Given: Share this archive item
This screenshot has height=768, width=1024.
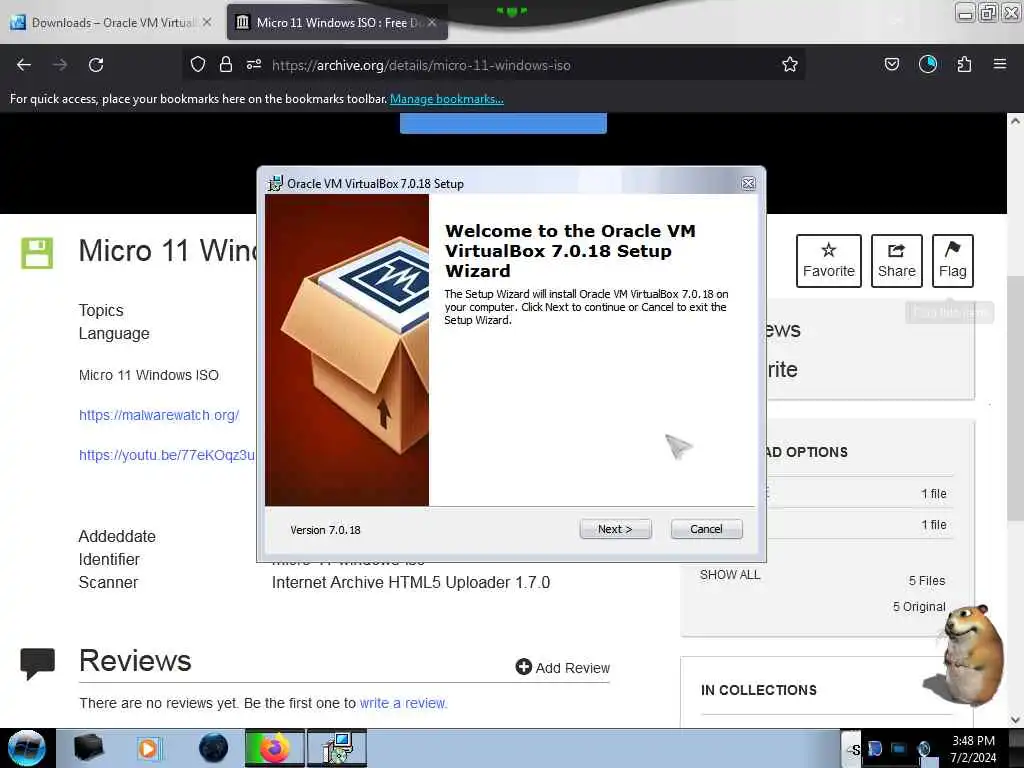Looking at the screenshot, I should tap(897, 260).
